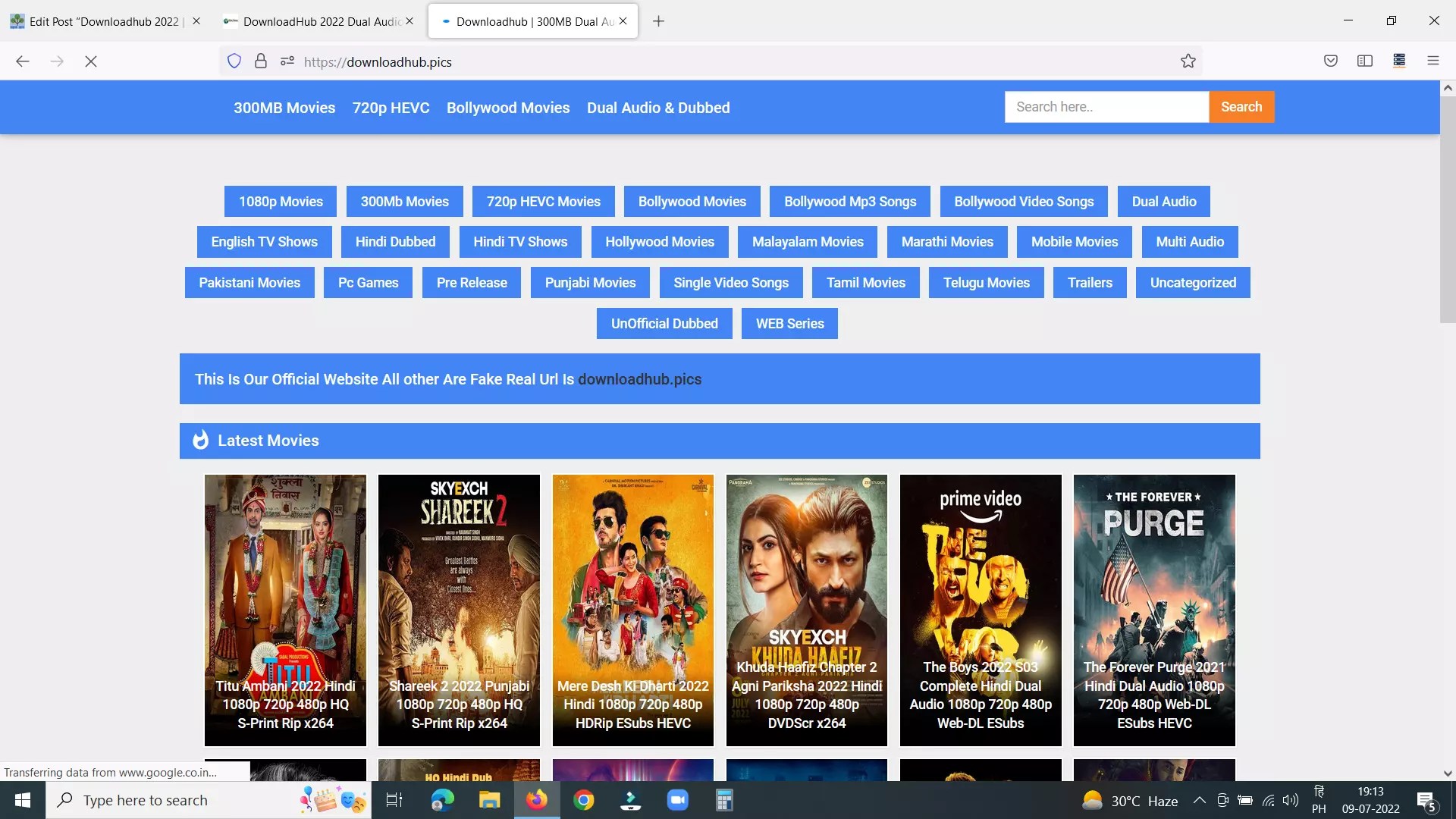This screenshot has width=1456, height=819.
Task: Open Bollywood Mp3 Songs category
Action: pos(850,202)
